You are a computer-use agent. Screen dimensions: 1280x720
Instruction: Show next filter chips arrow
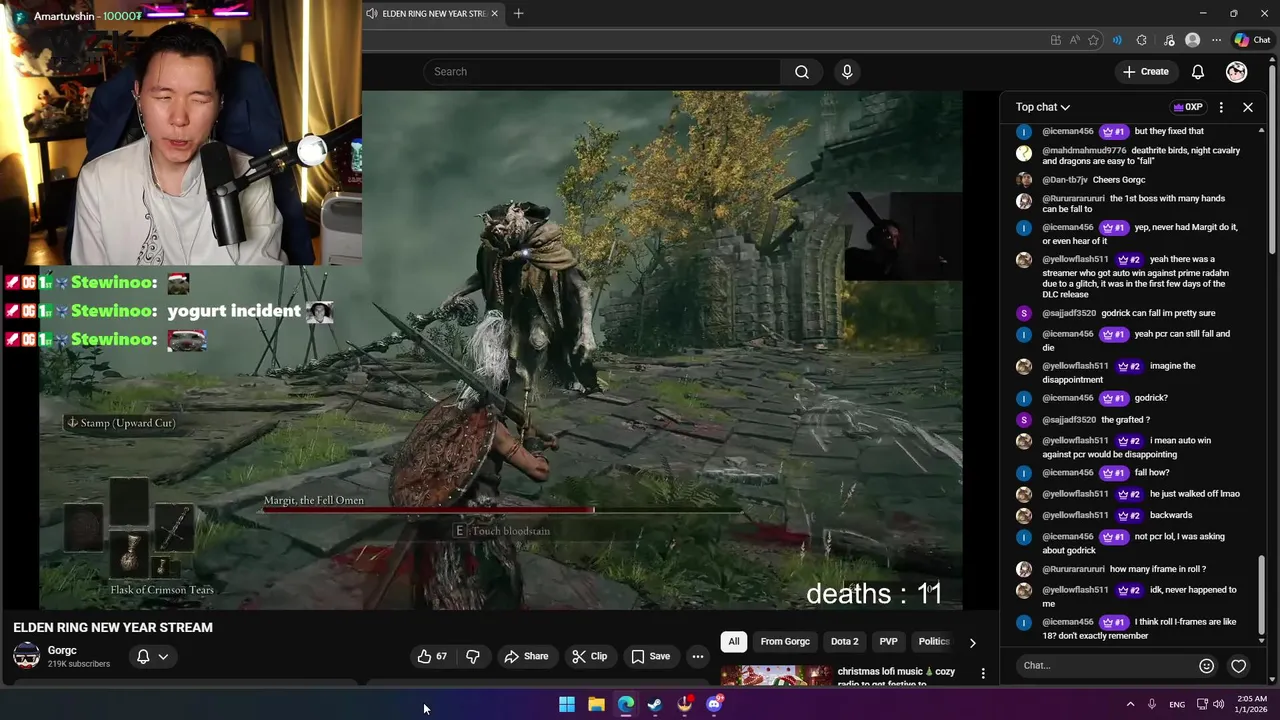pyautogui.click(x=972, y=643)
